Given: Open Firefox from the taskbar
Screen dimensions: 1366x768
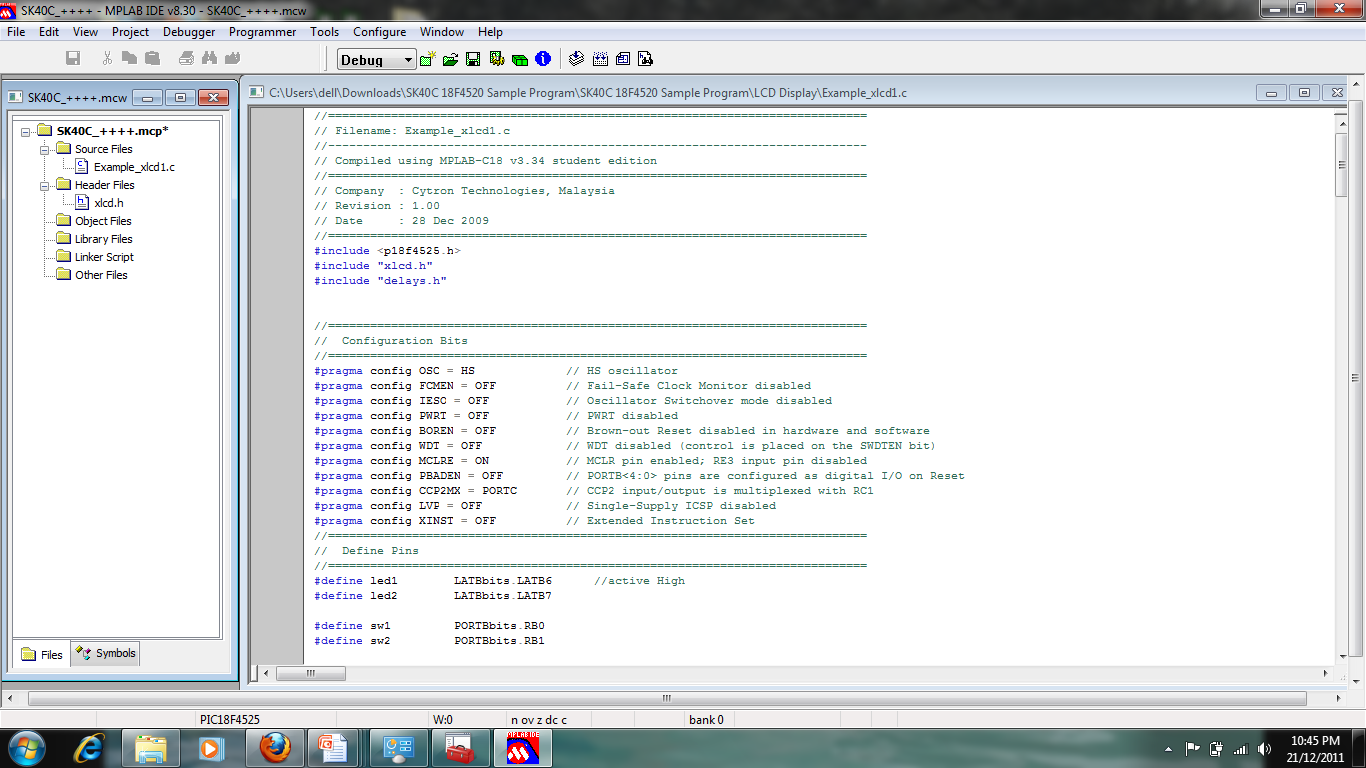Looking at the screenshot, I should point(274,748).
